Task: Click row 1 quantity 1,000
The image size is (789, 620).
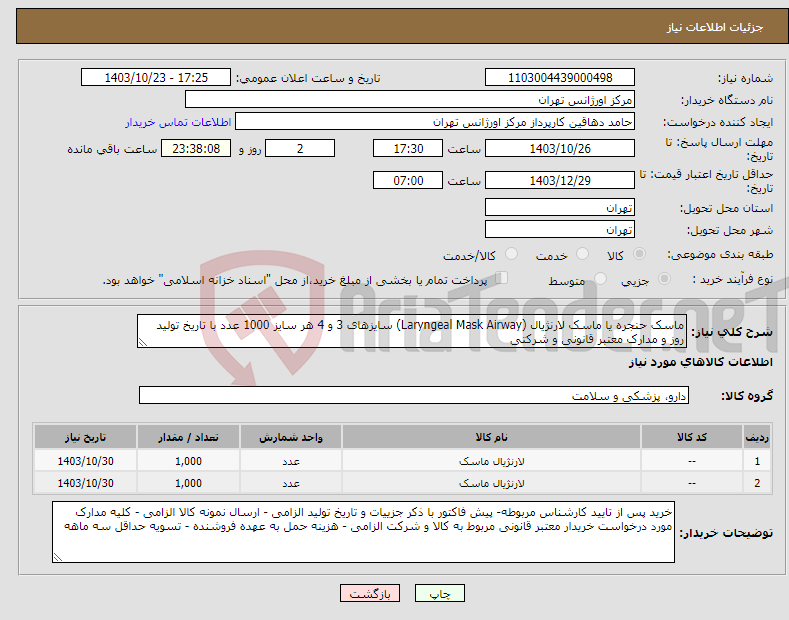Action: point(188,461)
